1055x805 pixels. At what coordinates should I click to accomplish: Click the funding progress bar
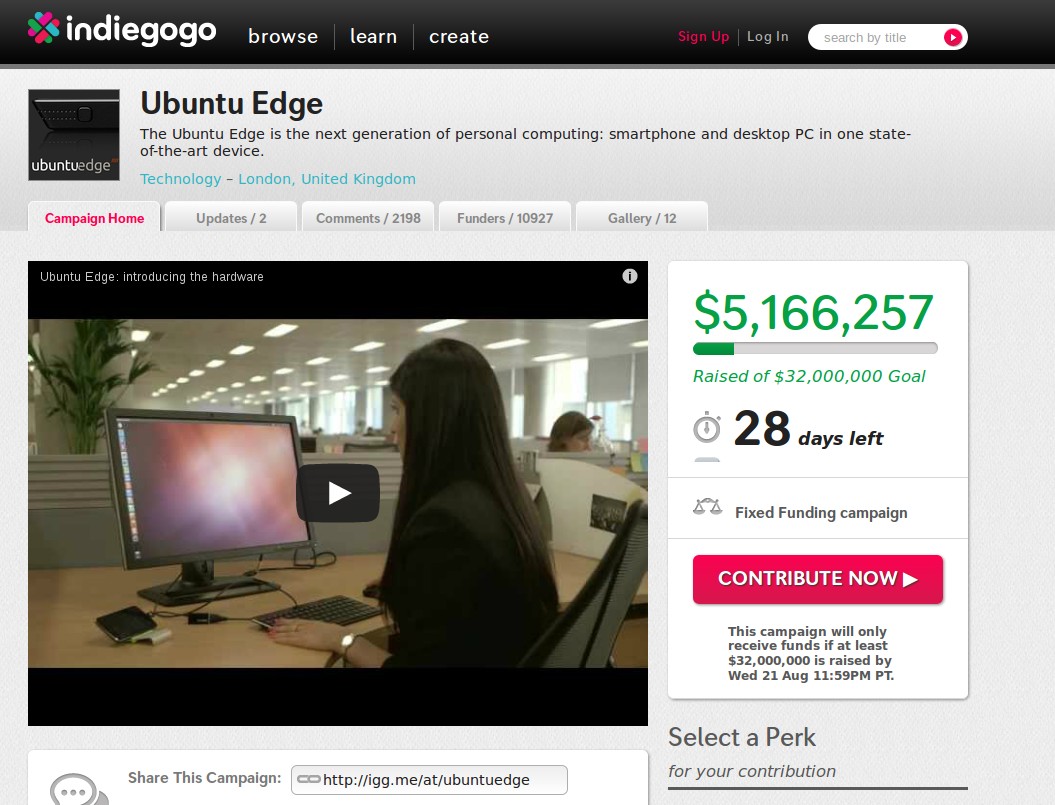pyautogui.click(x=815, y=348)
